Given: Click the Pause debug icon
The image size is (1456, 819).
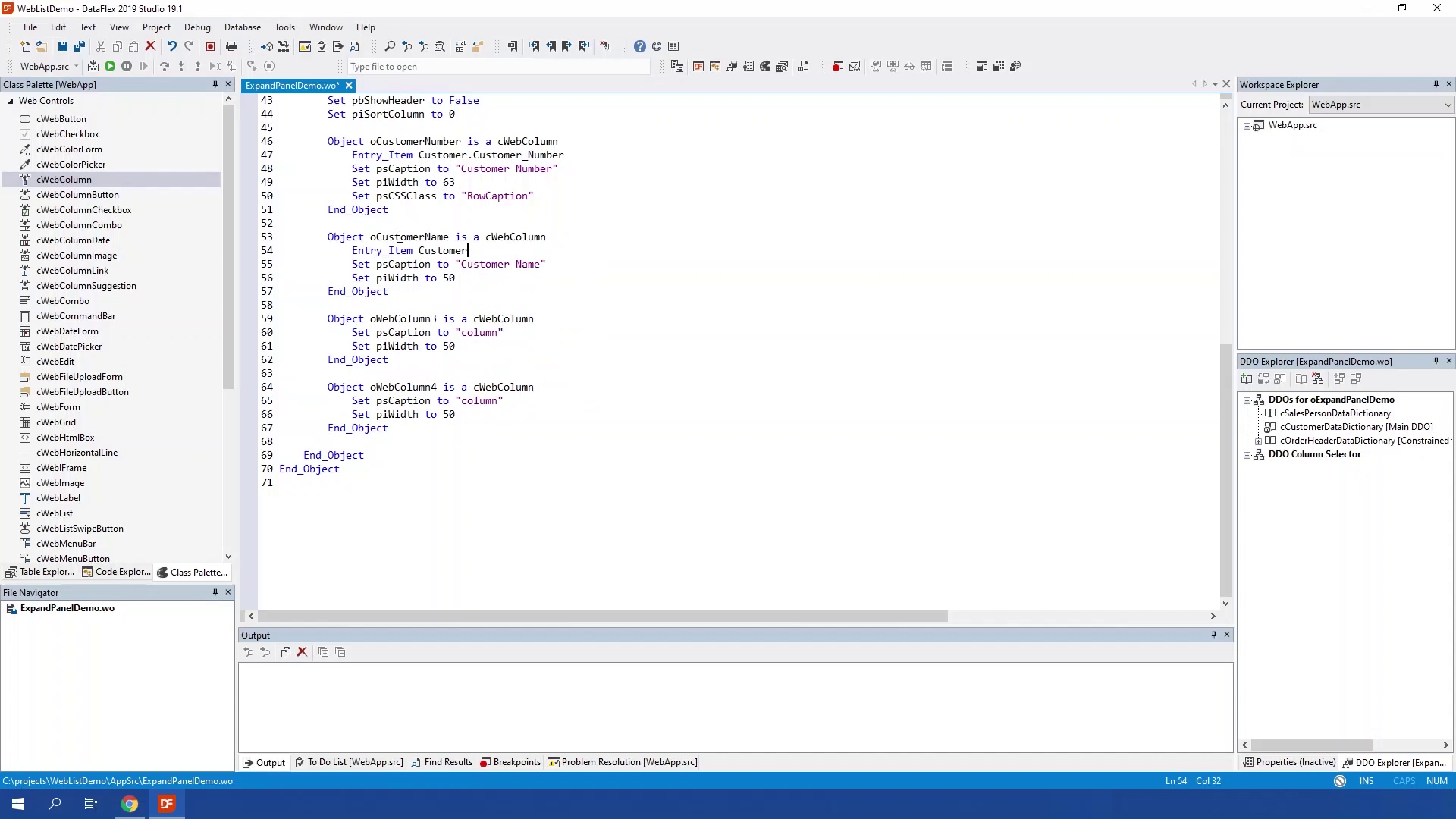Looking at the screenshot, I should click(127, 67).
